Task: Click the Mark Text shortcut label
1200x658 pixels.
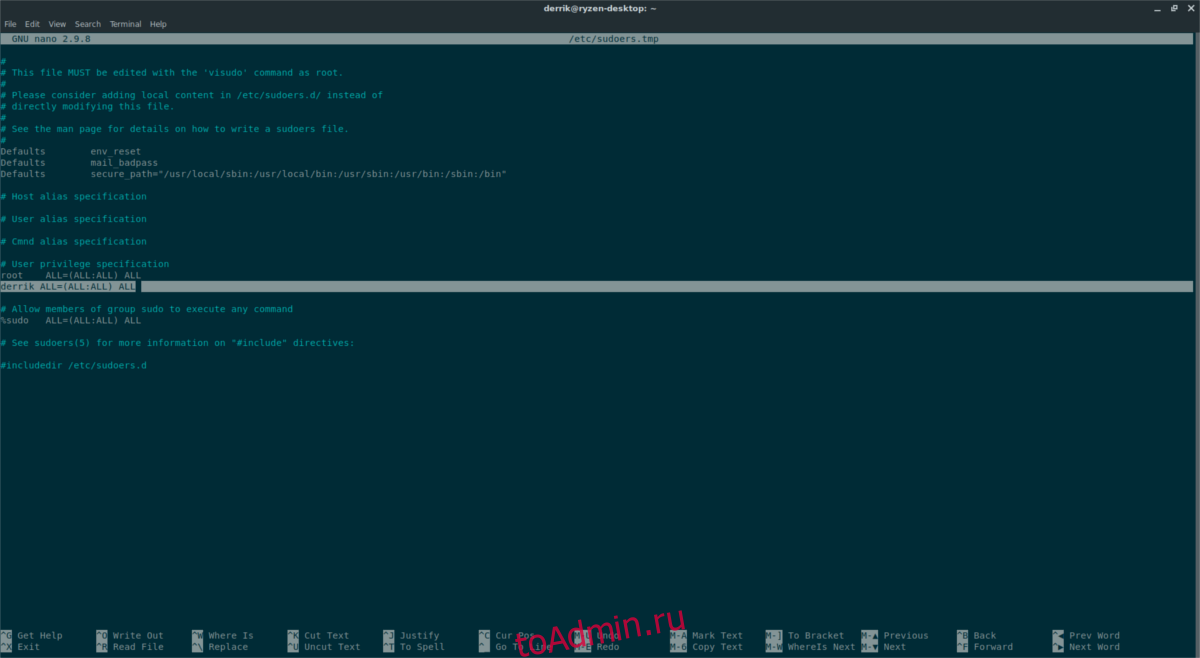Action: pyautogui.click(x=717, y=635)
